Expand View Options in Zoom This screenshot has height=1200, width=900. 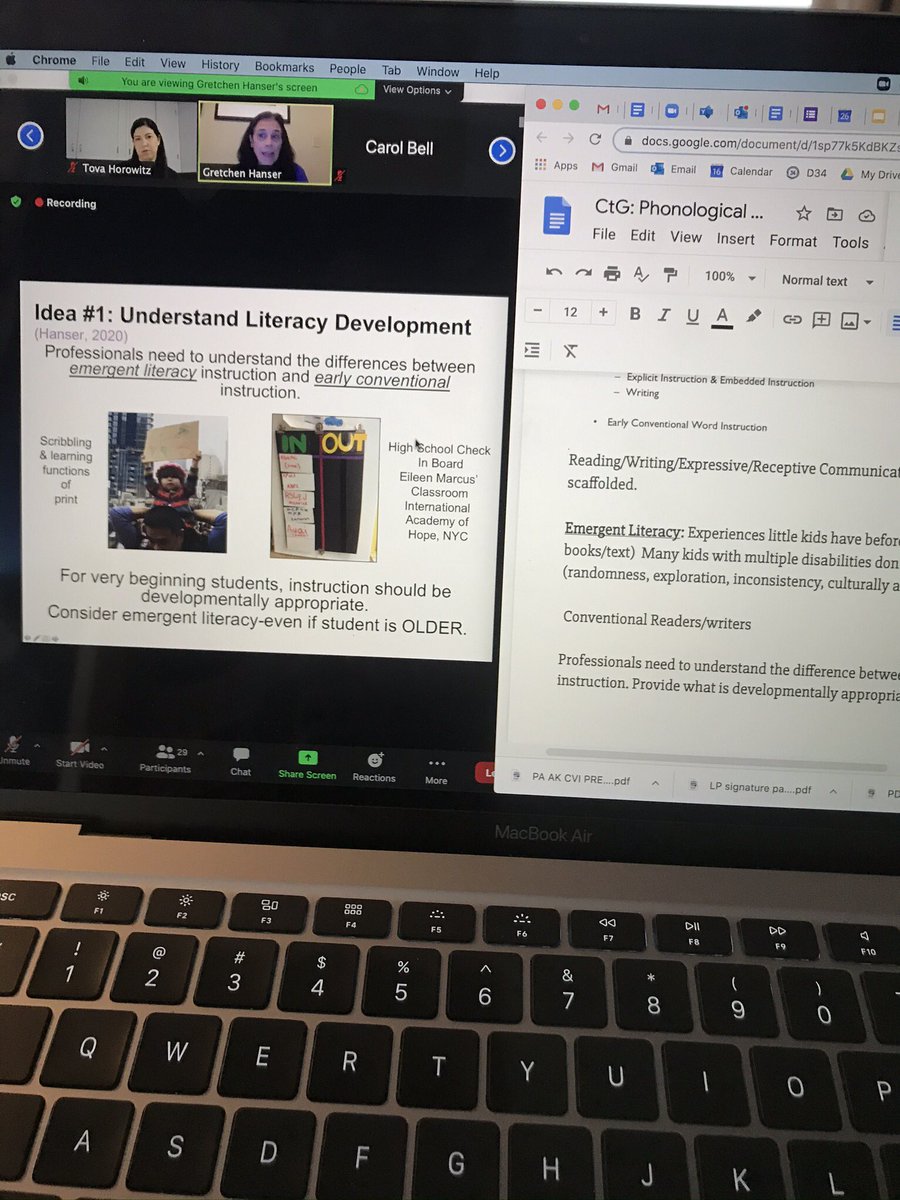[x=417, y=90]
